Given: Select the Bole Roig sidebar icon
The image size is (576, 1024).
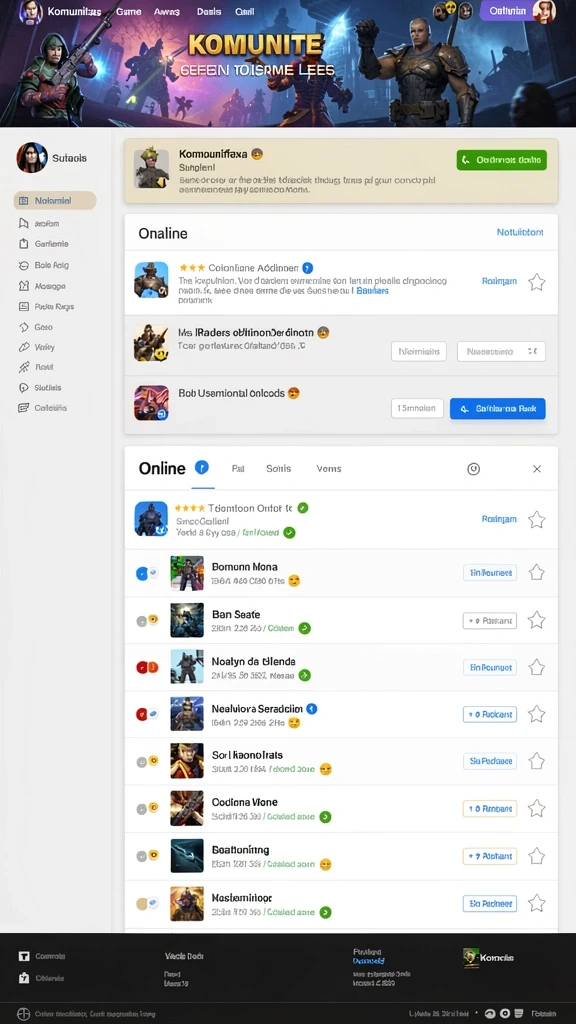Looking at the screenshot, I should [24, 265].
